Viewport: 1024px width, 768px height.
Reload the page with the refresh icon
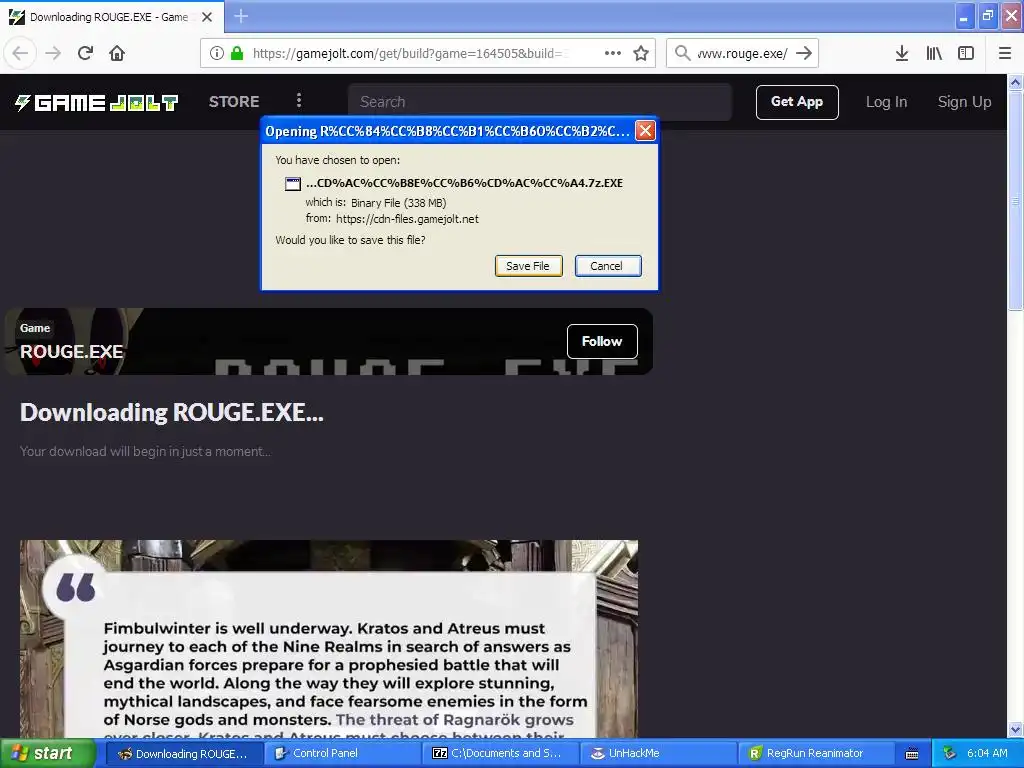click(x=85, y=53)
